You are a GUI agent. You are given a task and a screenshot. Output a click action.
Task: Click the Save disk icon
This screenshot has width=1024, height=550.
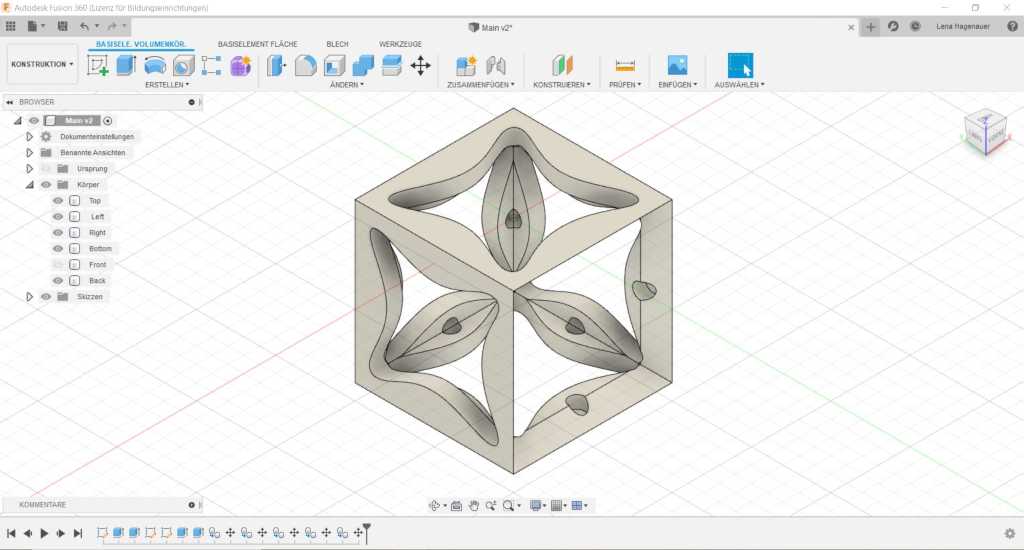point(63,26)
